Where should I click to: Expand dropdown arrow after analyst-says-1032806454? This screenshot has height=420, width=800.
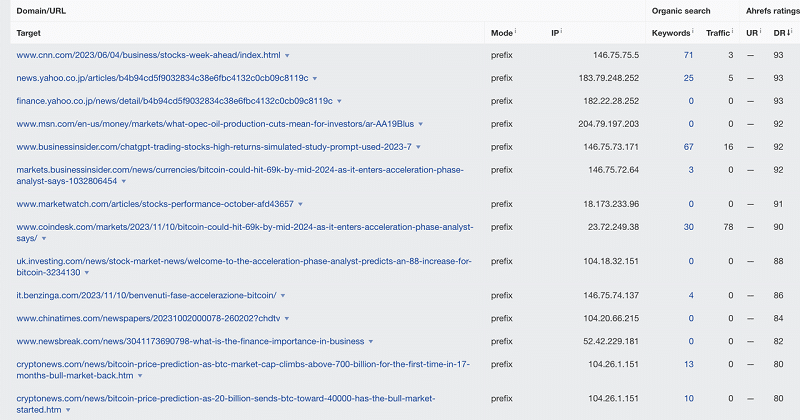(x=124, y=182)
